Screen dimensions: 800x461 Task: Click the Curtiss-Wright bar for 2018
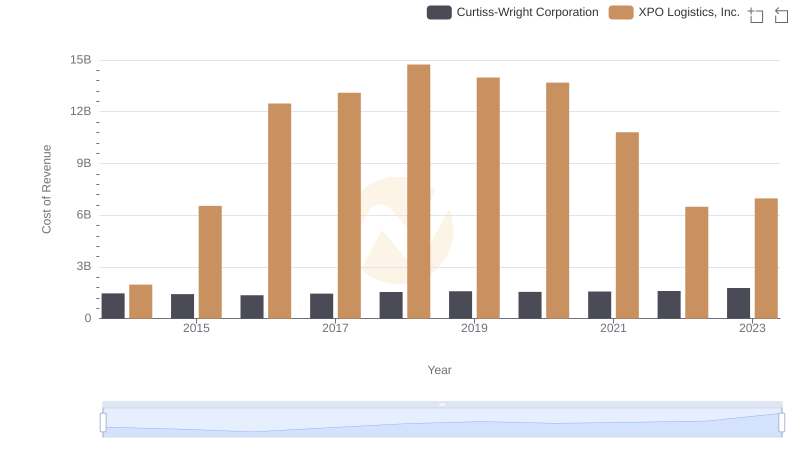point(391,305)
